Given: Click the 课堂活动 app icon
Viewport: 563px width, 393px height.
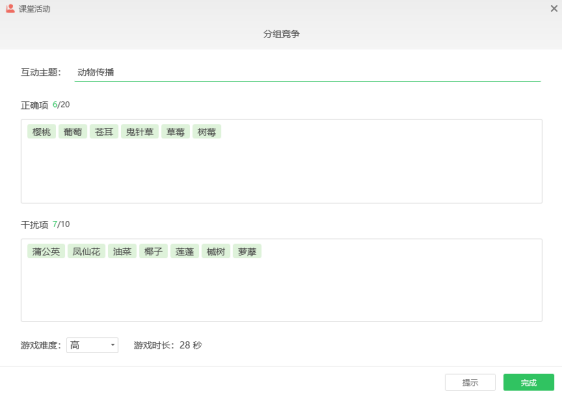Looking at the screenshot, I should (10, 8).
